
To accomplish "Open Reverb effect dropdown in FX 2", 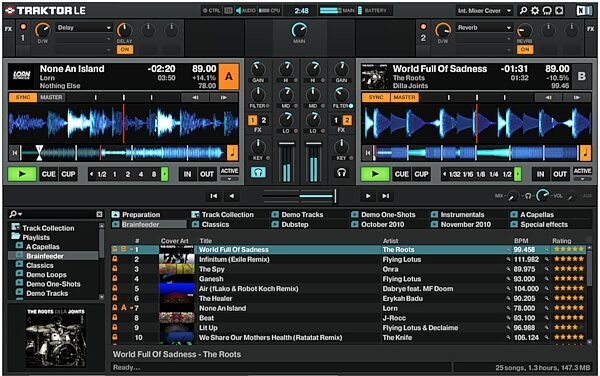I will [x=509, y=28].
